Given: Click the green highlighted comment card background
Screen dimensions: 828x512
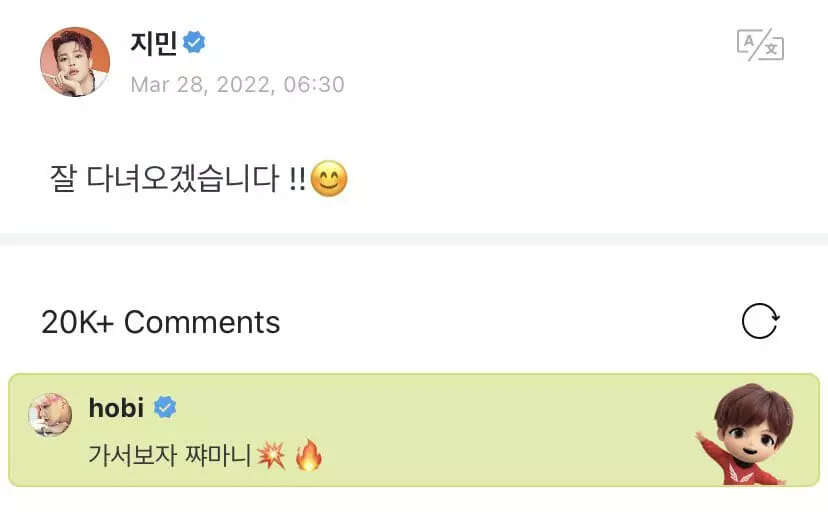Looking at the screenshot, I should [x=414, y=430].
